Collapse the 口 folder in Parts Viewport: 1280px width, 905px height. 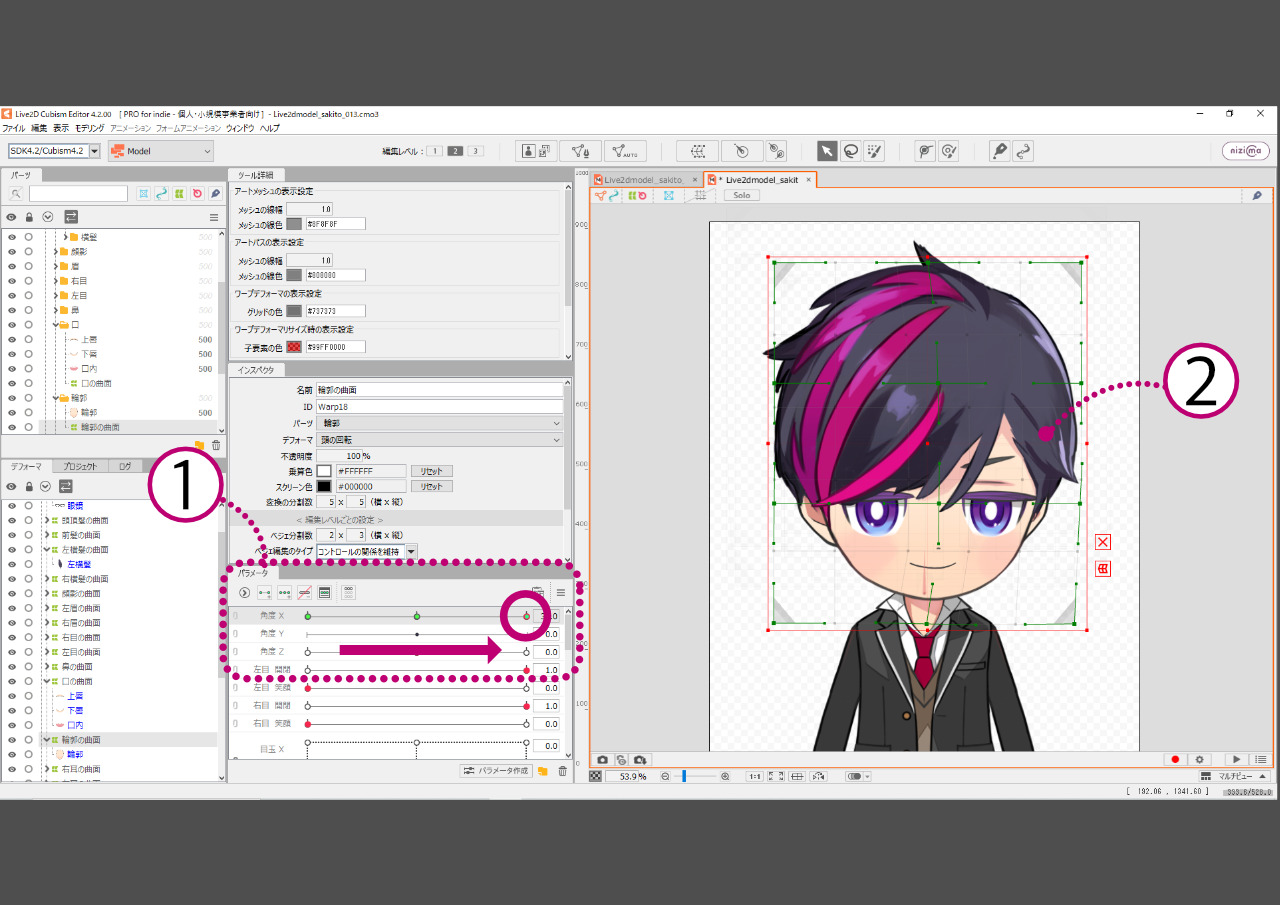(56, 325)
